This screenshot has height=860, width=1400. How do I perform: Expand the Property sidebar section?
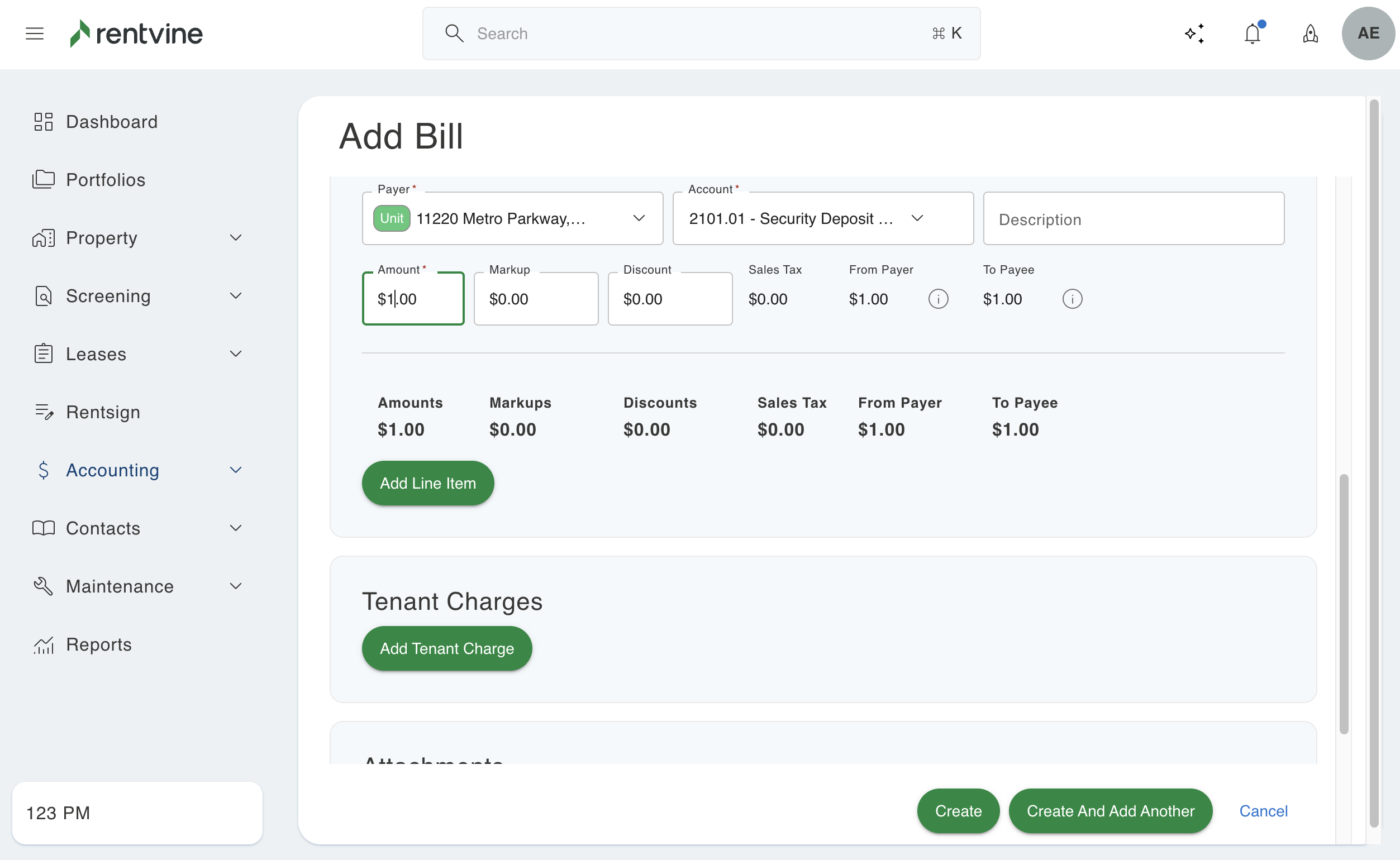(235, 238)
